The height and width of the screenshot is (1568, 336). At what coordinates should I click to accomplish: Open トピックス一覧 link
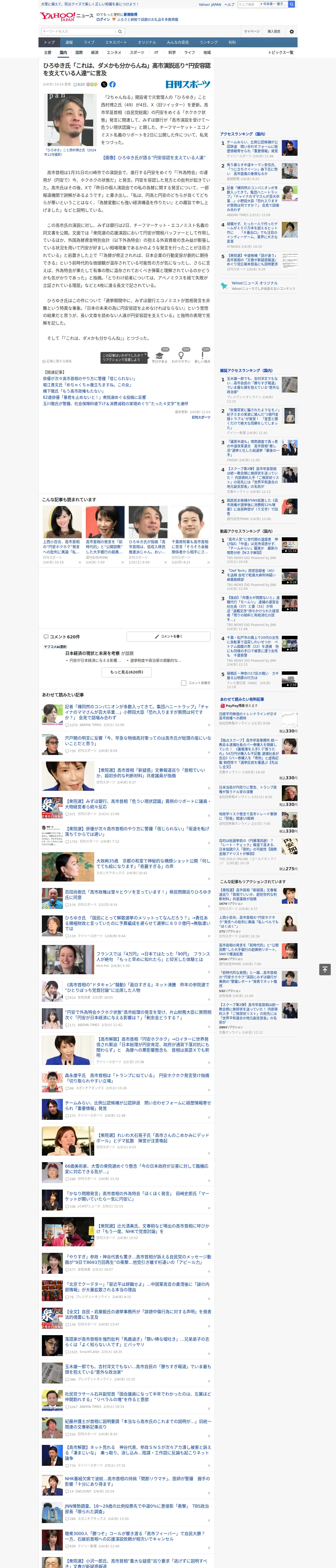click(x=281, y=52)
